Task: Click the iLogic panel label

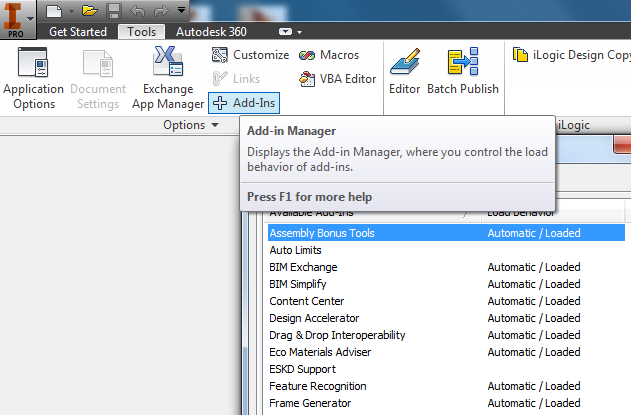Action: point(574,125)
